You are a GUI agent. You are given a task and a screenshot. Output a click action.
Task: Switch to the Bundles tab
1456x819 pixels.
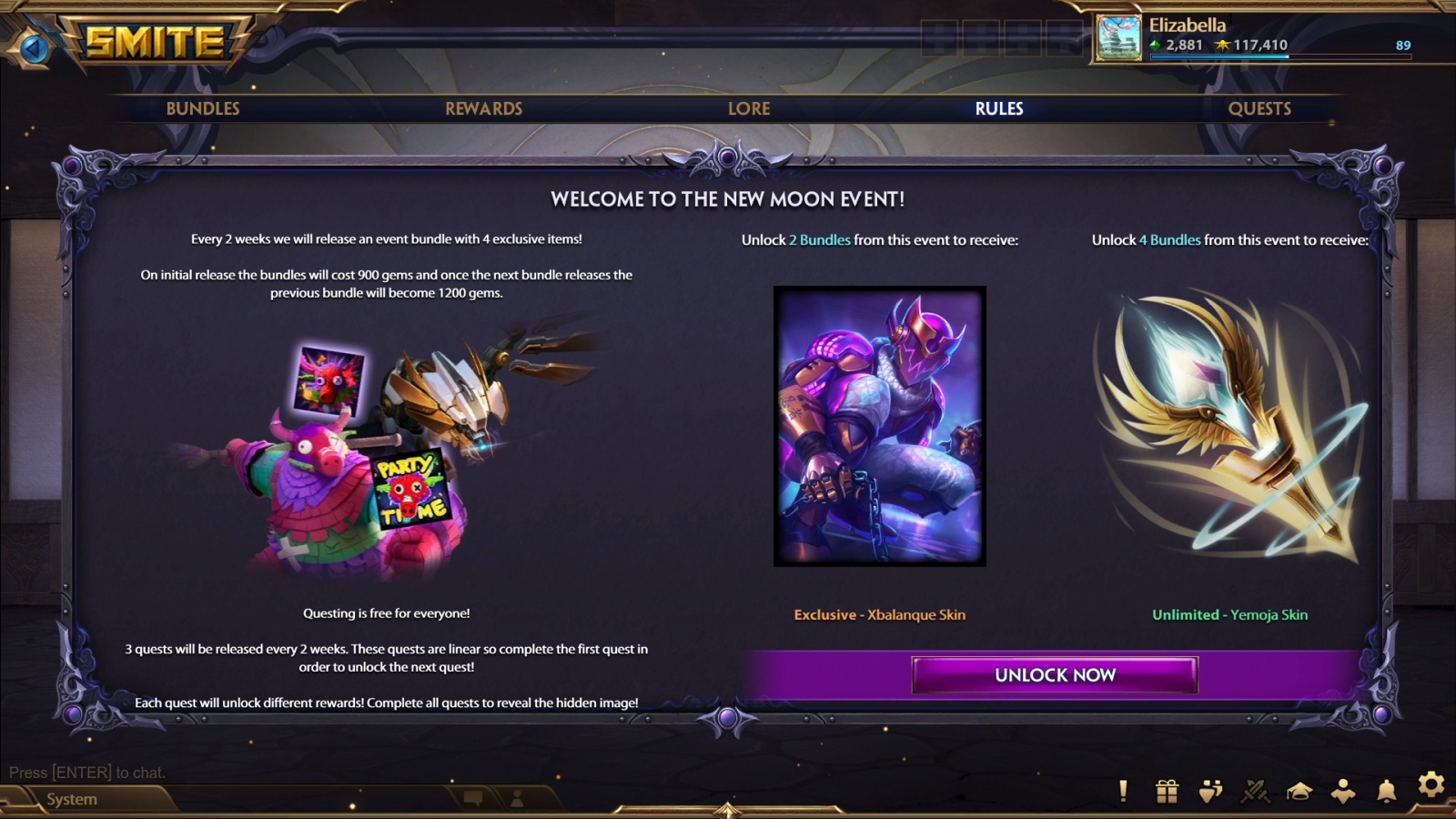[203, 108]
